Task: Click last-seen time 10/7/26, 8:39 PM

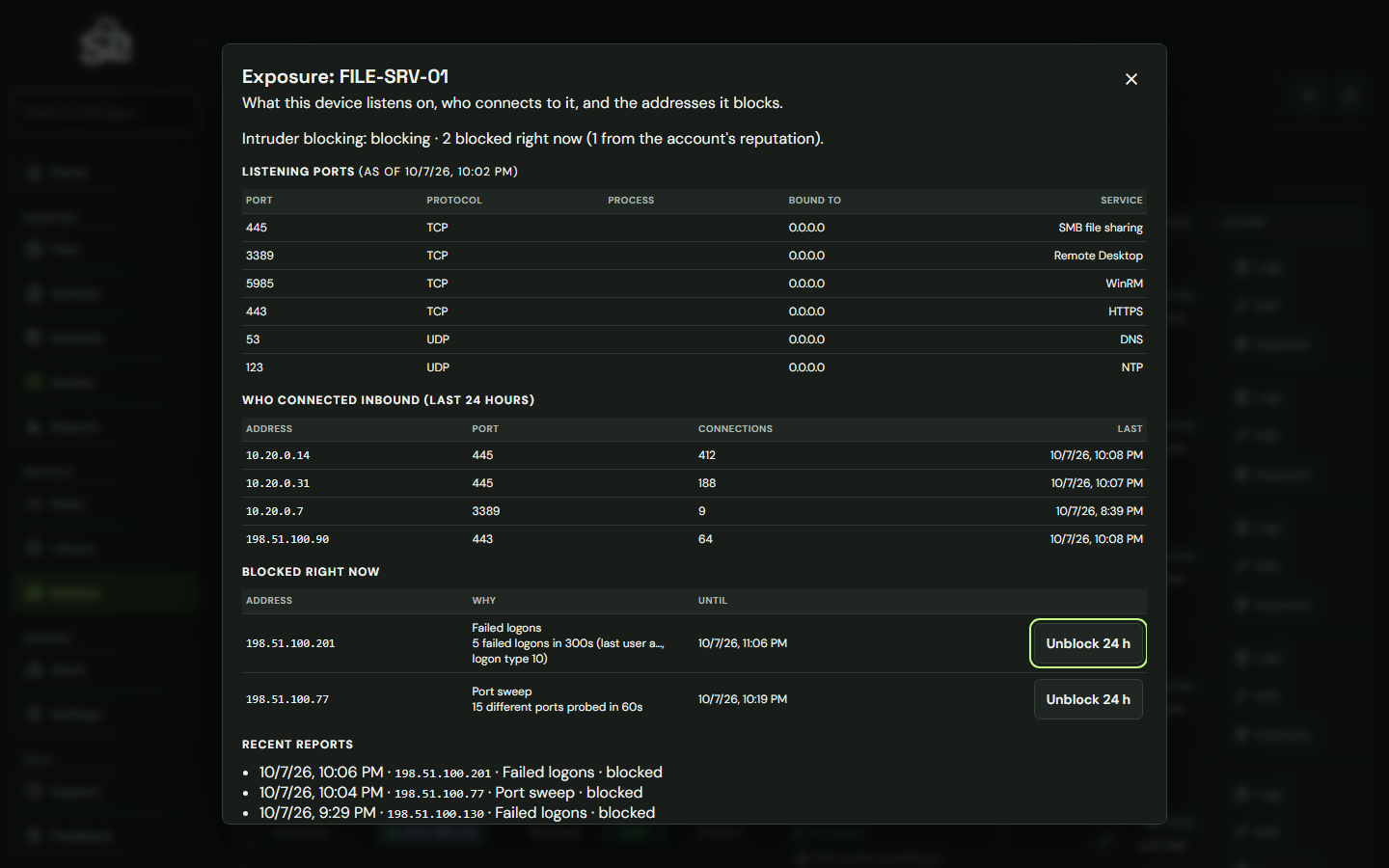Action: tap(1099, 511)
